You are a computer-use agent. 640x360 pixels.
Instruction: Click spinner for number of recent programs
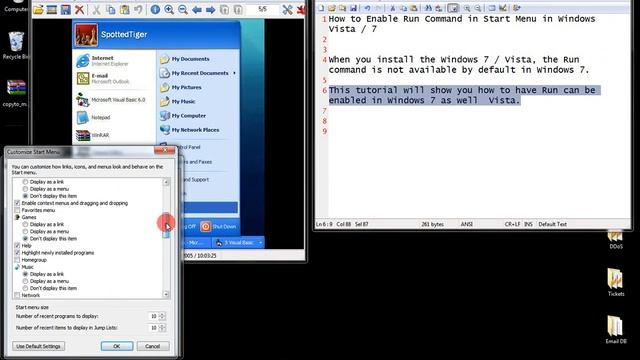(162, 316)
